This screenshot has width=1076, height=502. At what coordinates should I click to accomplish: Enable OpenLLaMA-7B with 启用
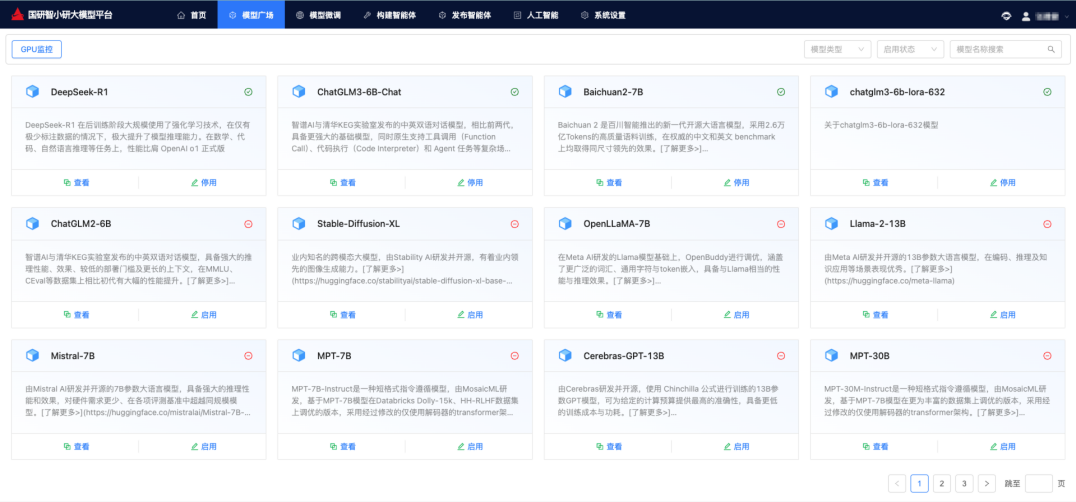pos(736,315)
